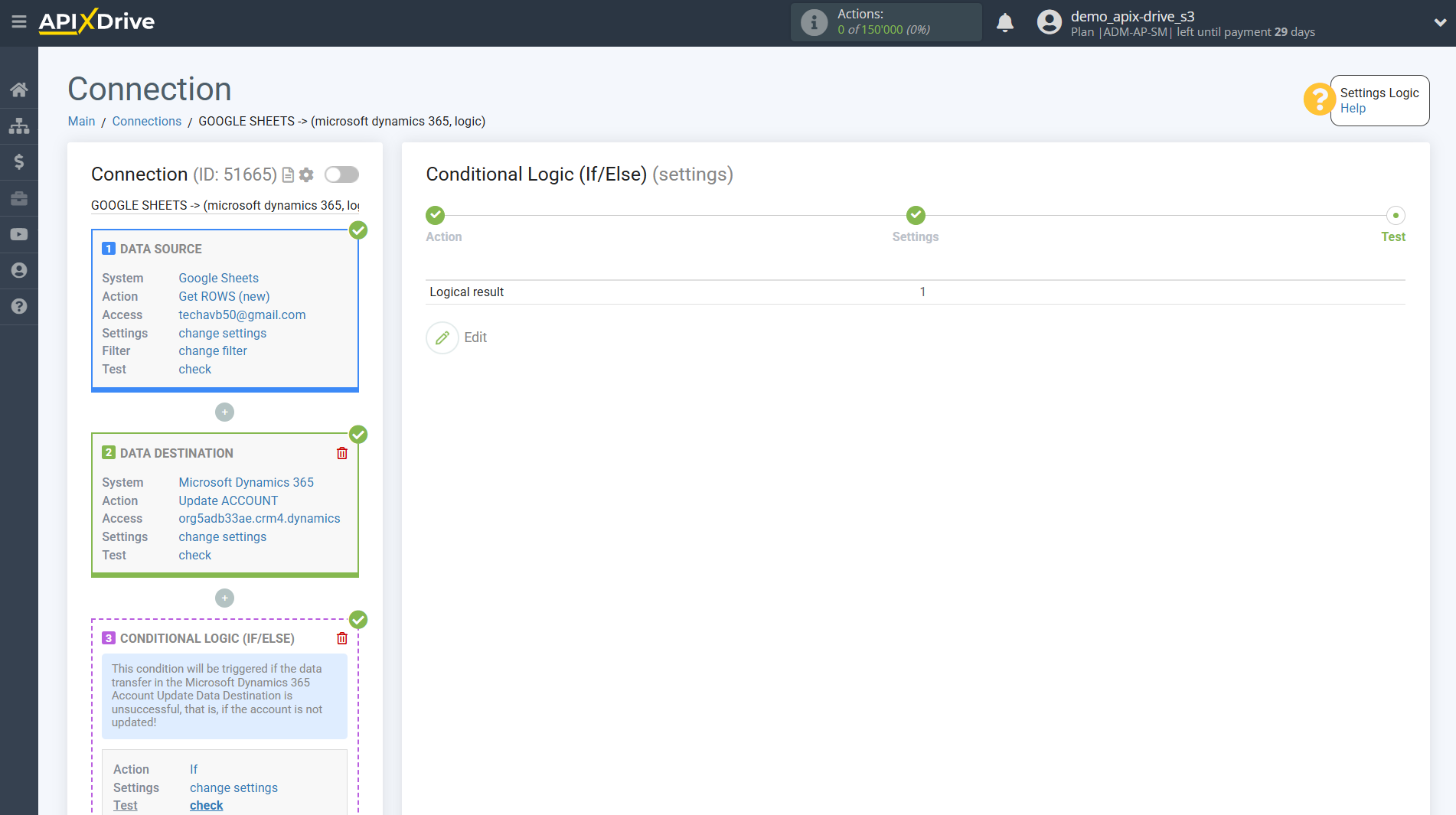The height and width of the screenshot is (815, 1456).
Task: Add a block after Data Source
Action: coord(224,412)
